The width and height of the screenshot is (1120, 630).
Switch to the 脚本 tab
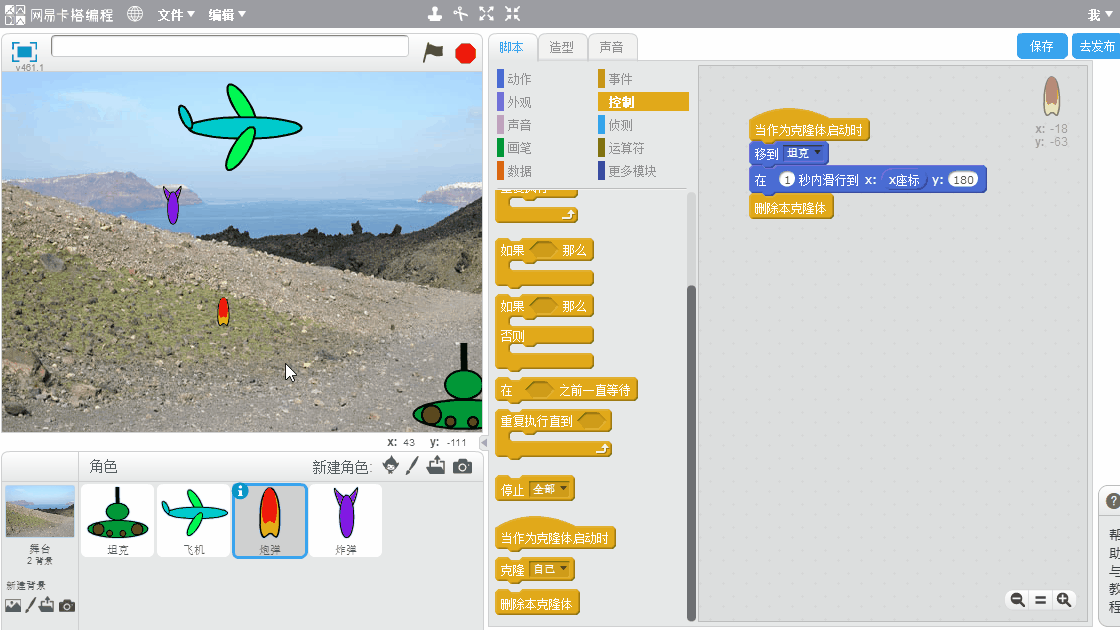tap(511, 47)
